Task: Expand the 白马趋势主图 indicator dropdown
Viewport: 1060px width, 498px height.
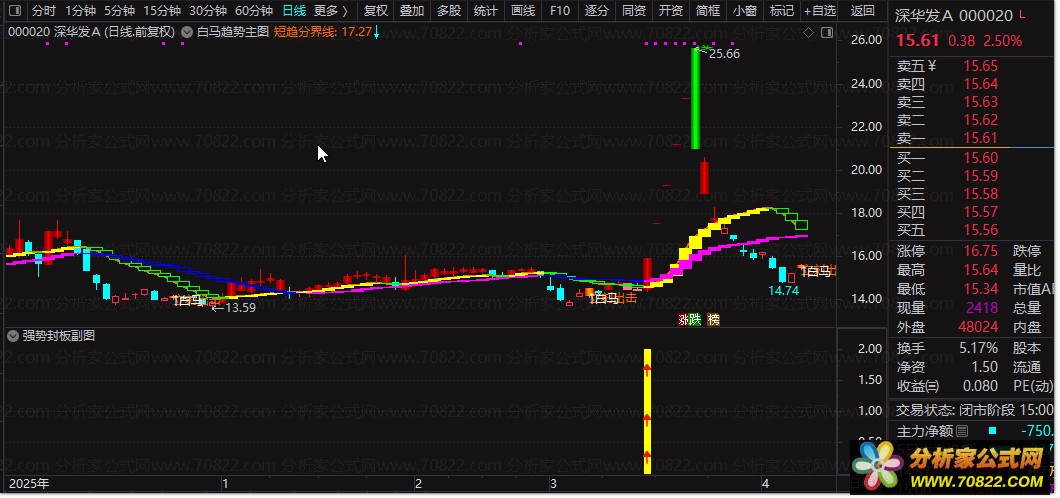Action: 187,32
